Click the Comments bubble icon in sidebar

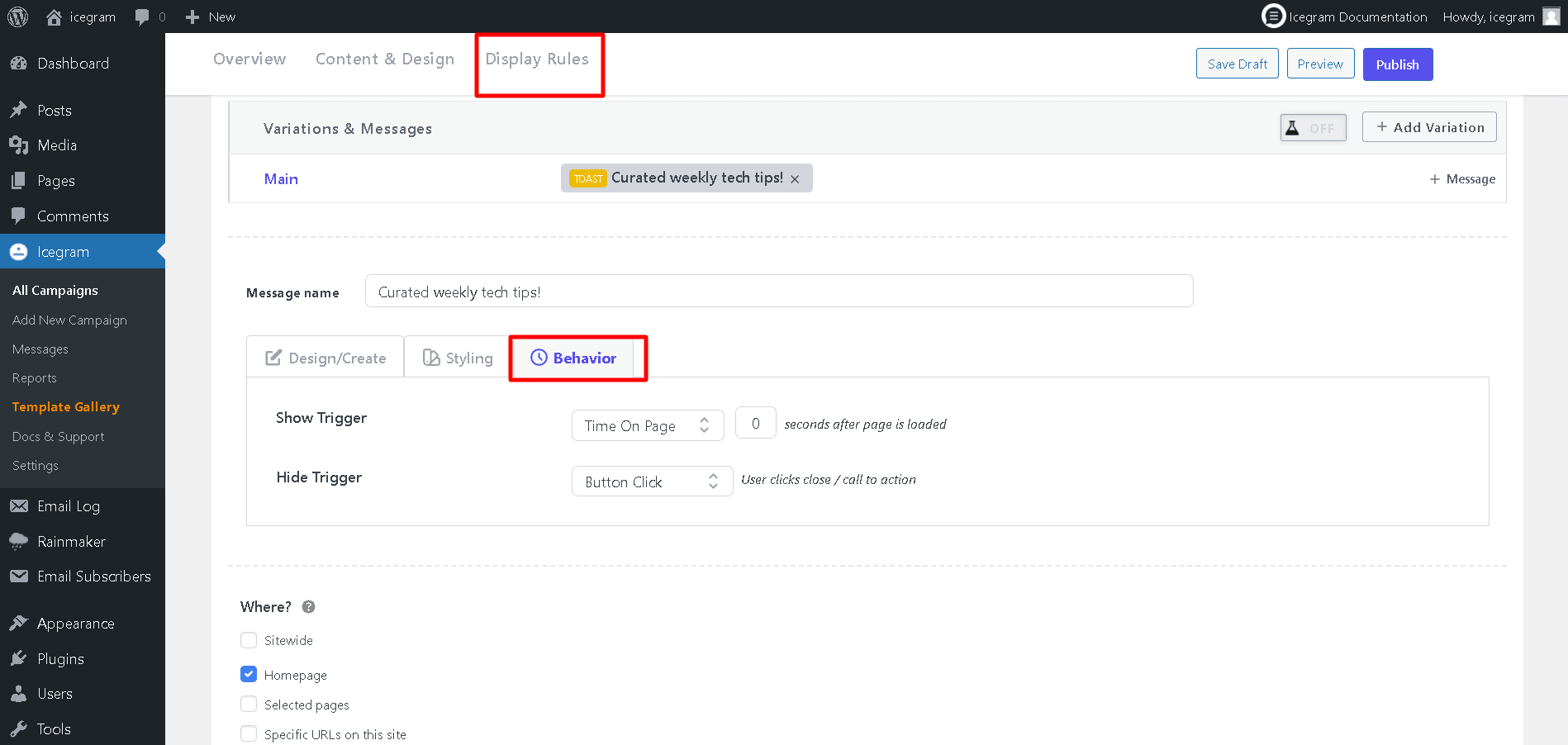coord(19,216)
